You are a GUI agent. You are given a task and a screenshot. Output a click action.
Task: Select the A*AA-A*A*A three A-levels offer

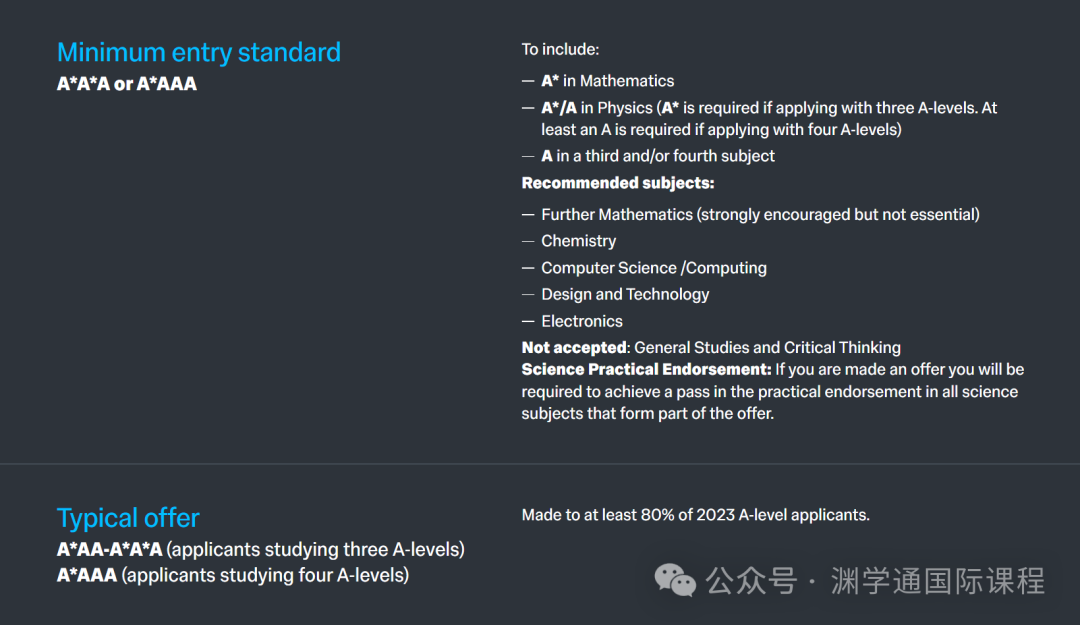(261, 549)
